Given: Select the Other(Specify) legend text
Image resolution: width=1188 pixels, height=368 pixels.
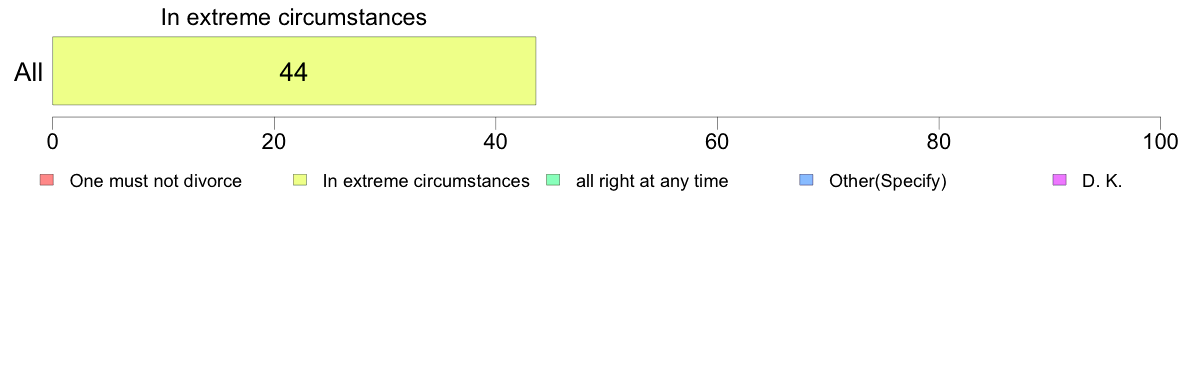Looking at the screenshot, I should point(887,181).
